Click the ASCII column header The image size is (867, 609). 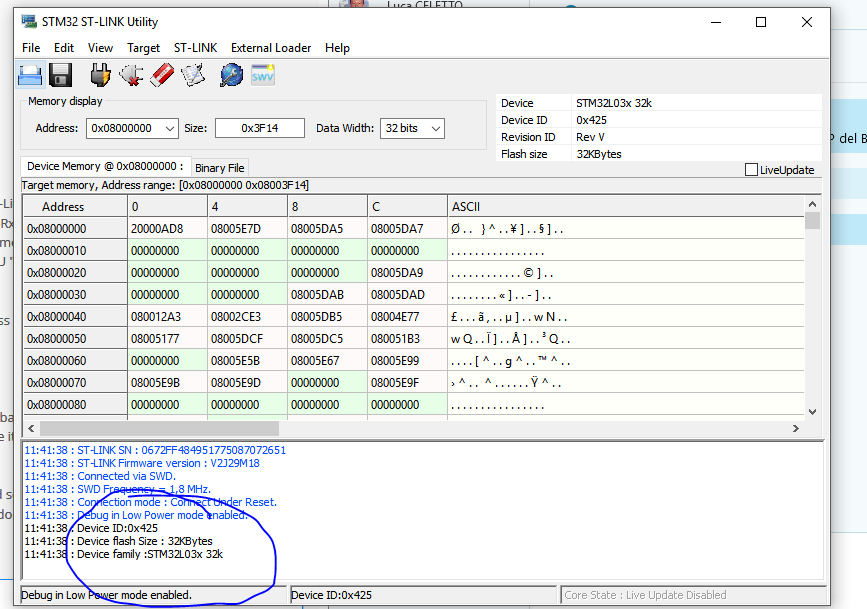pyautogui.click(x=625, y=206)
